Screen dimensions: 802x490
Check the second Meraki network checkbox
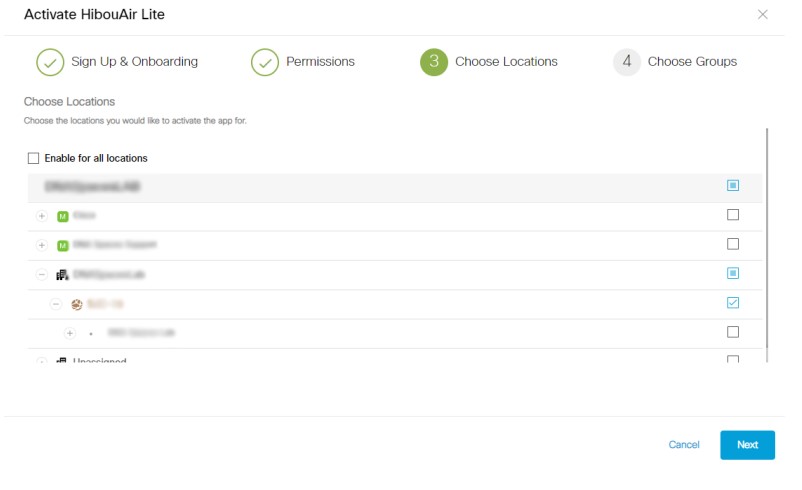(732, 244)
